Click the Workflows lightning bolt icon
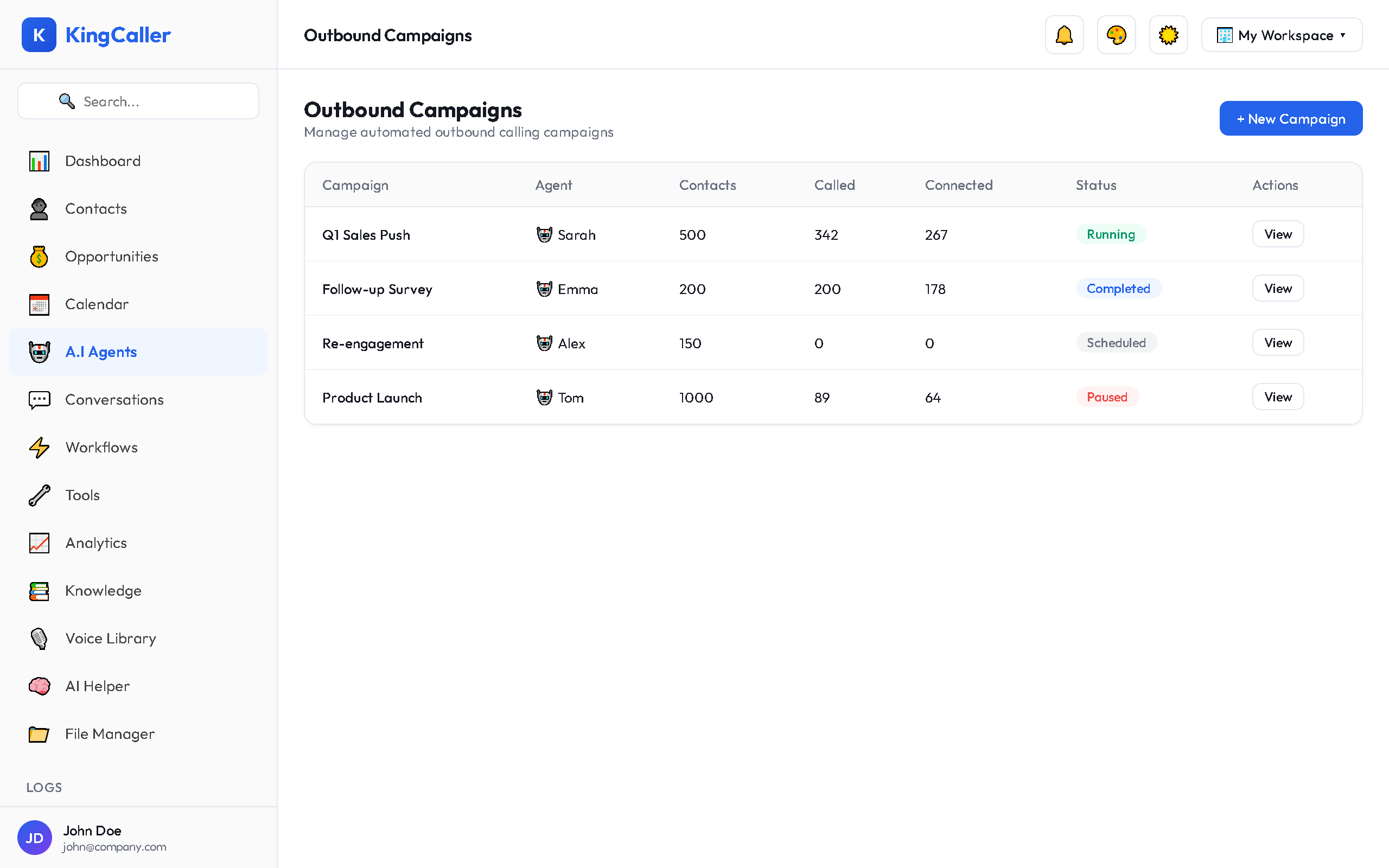The image size is (1389, 868). click(39, 447)
